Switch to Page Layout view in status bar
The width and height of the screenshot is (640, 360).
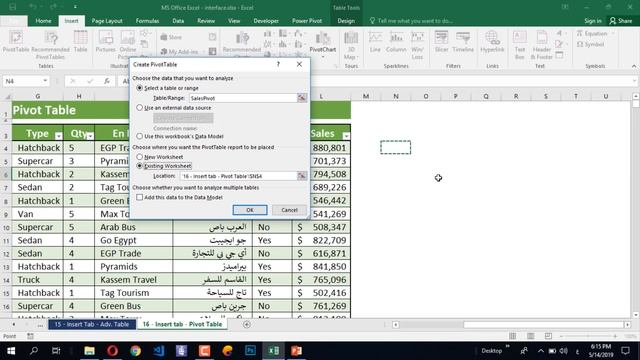(x=531, y=336)
